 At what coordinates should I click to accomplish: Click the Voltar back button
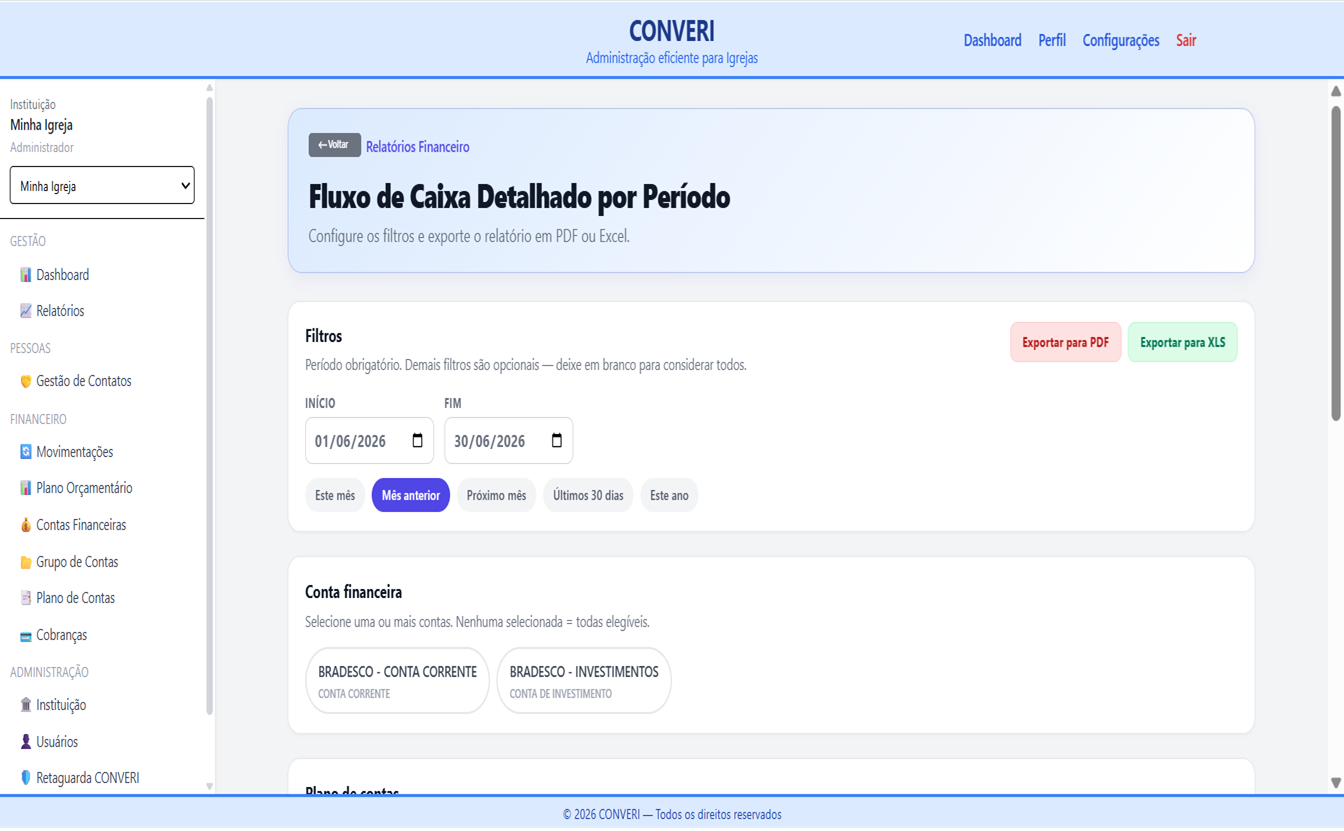click(334, 145)
